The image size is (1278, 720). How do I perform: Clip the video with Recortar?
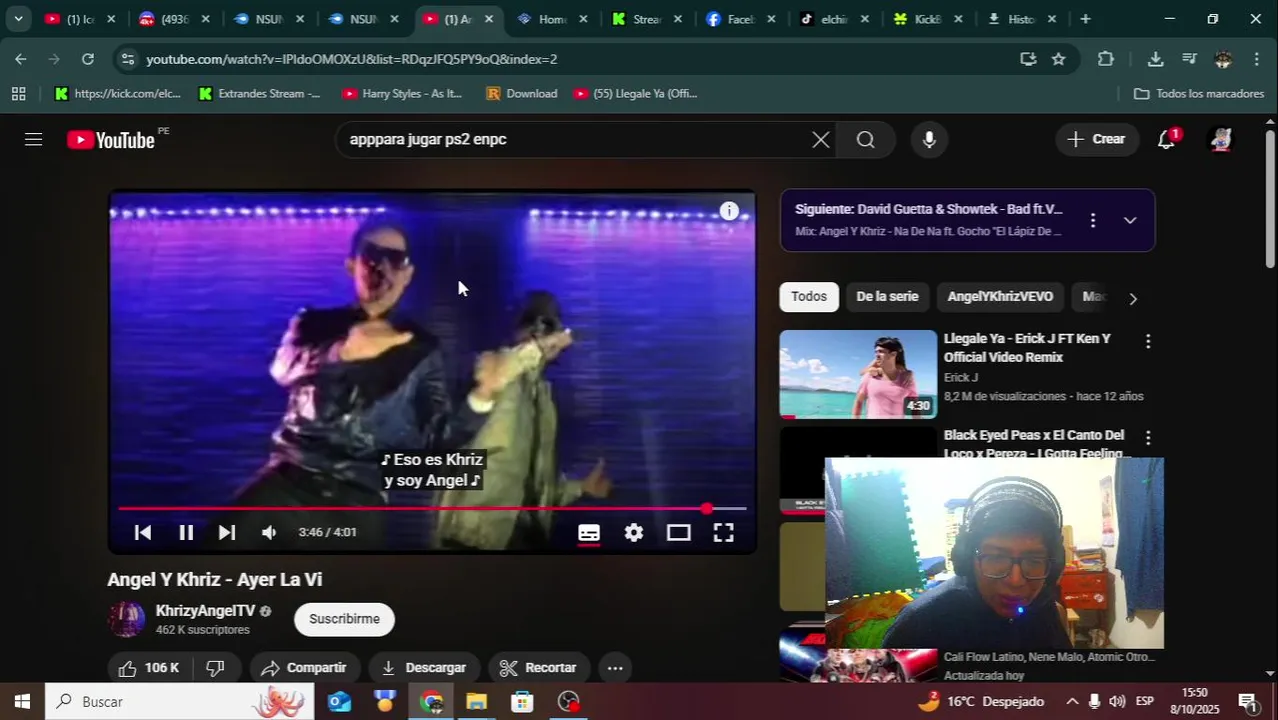coord(538,668)
